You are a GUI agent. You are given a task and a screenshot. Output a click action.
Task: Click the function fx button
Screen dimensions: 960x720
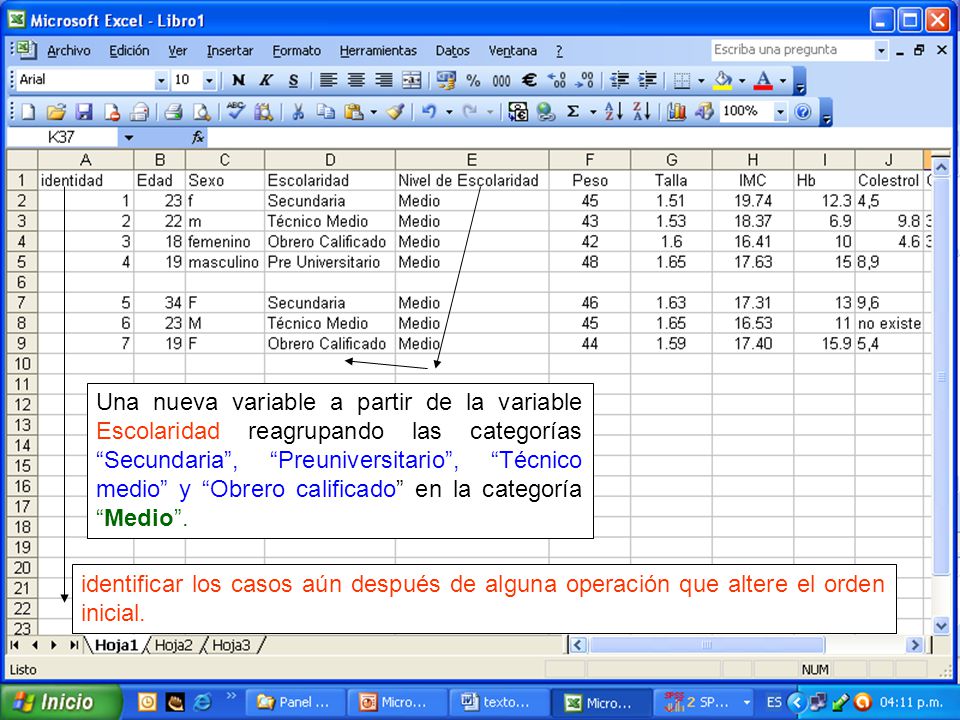click(x=198, y=137)
